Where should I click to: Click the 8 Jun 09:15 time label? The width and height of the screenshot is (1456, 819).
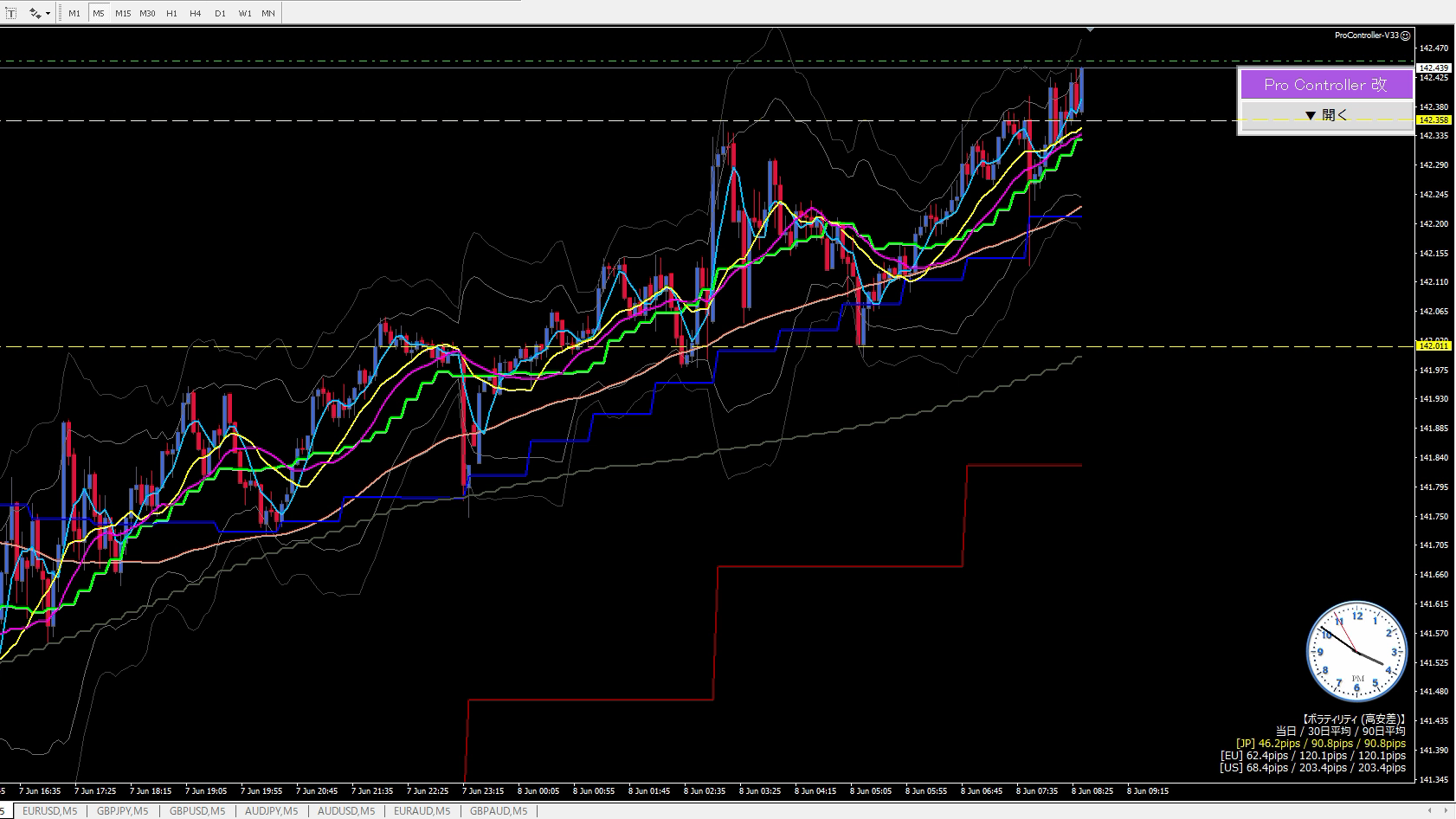[1147, 790]
